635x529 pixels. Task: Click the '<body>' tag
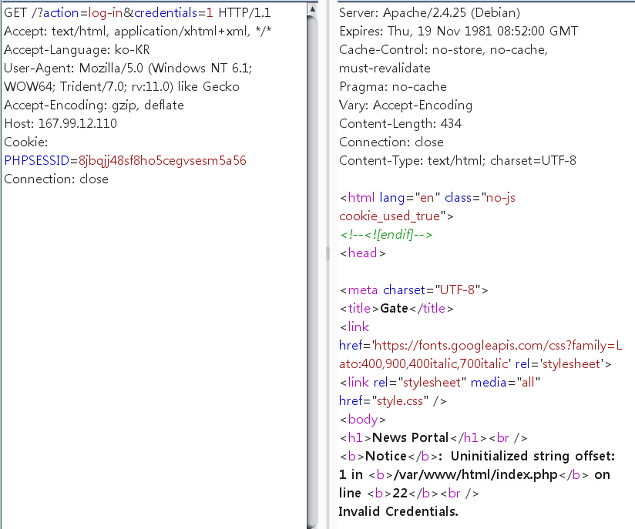(x=362, y=419)
